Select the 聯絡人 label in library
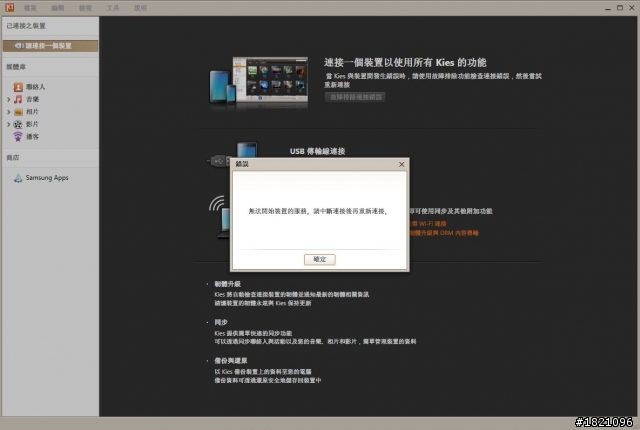Viewport: 640px width, 430px height. [36, 87]
